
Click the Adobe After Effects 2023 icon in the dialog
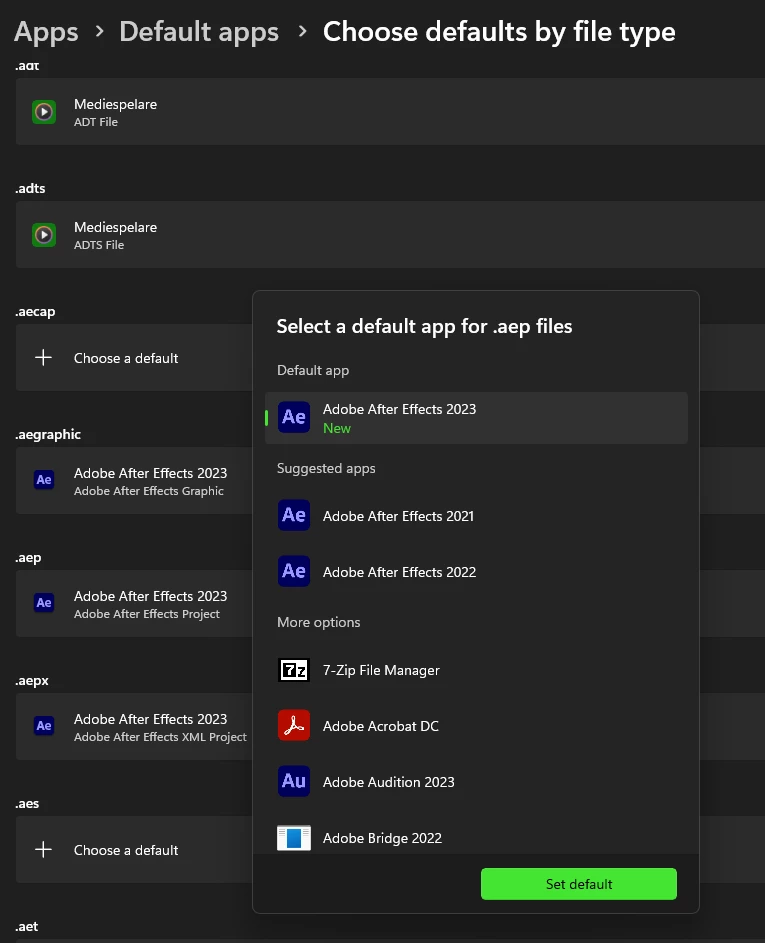point(294,417)
